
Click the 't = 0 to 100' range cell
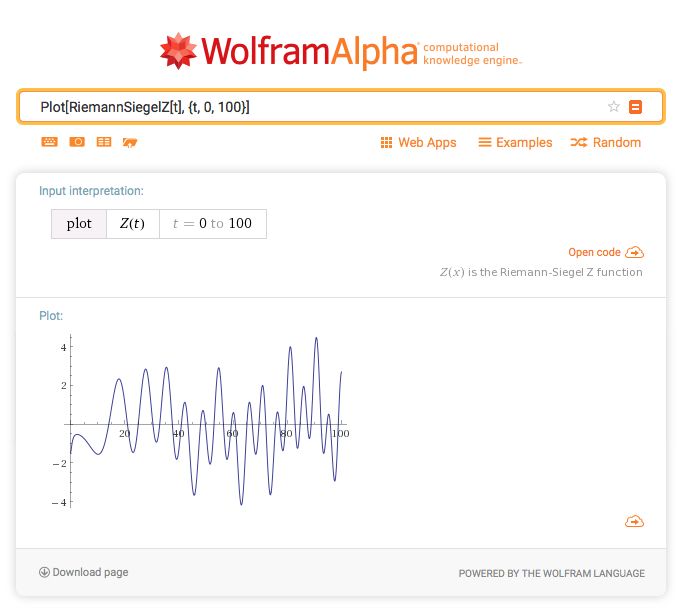[212, 224]
